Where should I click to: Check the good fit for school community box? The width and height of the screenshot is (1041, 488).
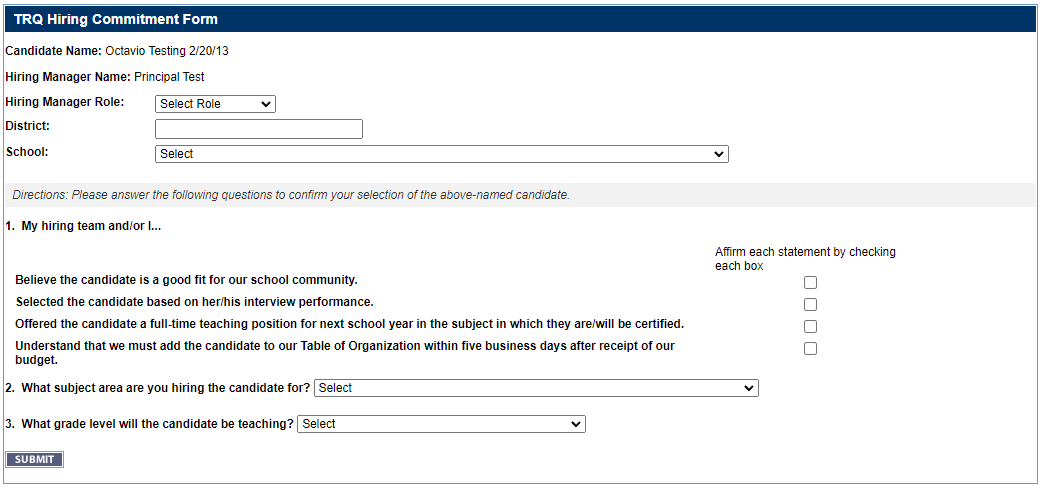[810, 283]
